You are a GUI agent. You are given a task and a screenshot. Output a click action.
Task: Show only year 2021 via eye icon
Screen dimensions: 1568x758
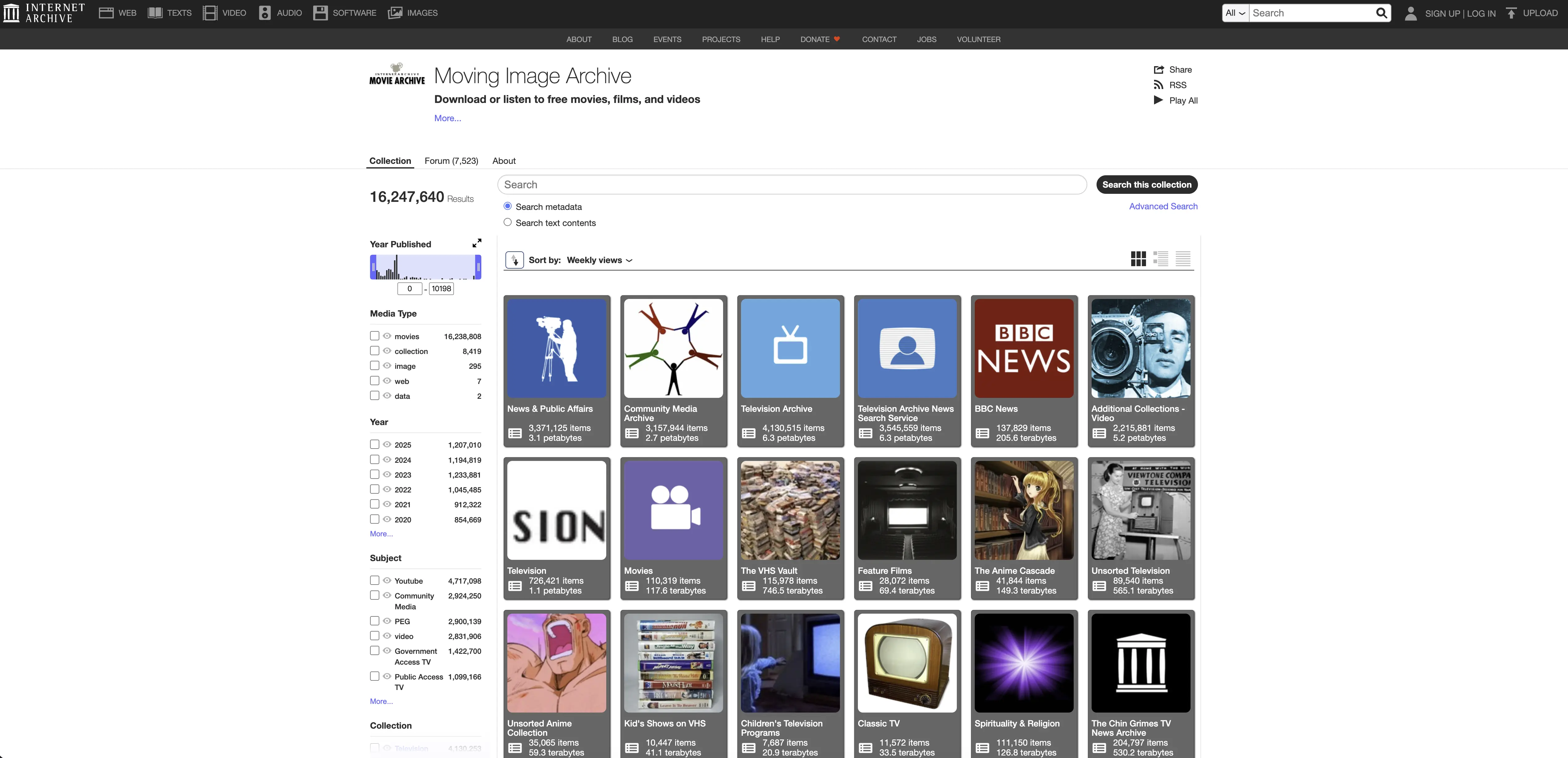point(387,504)
